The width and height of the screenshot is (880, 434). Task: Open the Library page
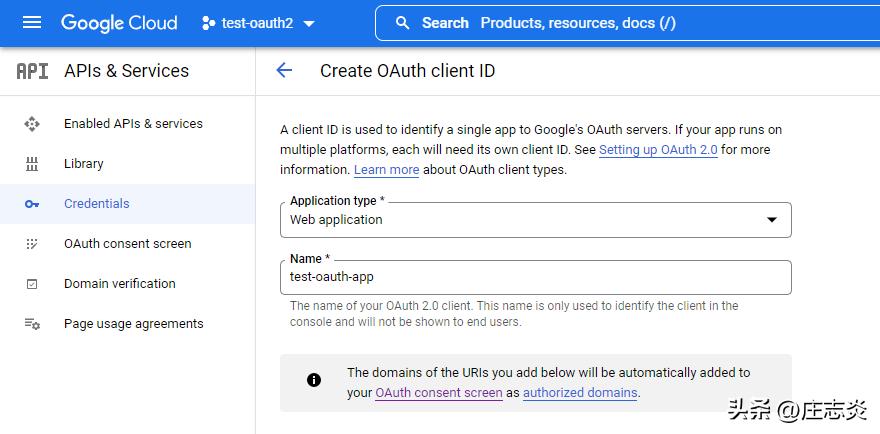tap(127, 164)
